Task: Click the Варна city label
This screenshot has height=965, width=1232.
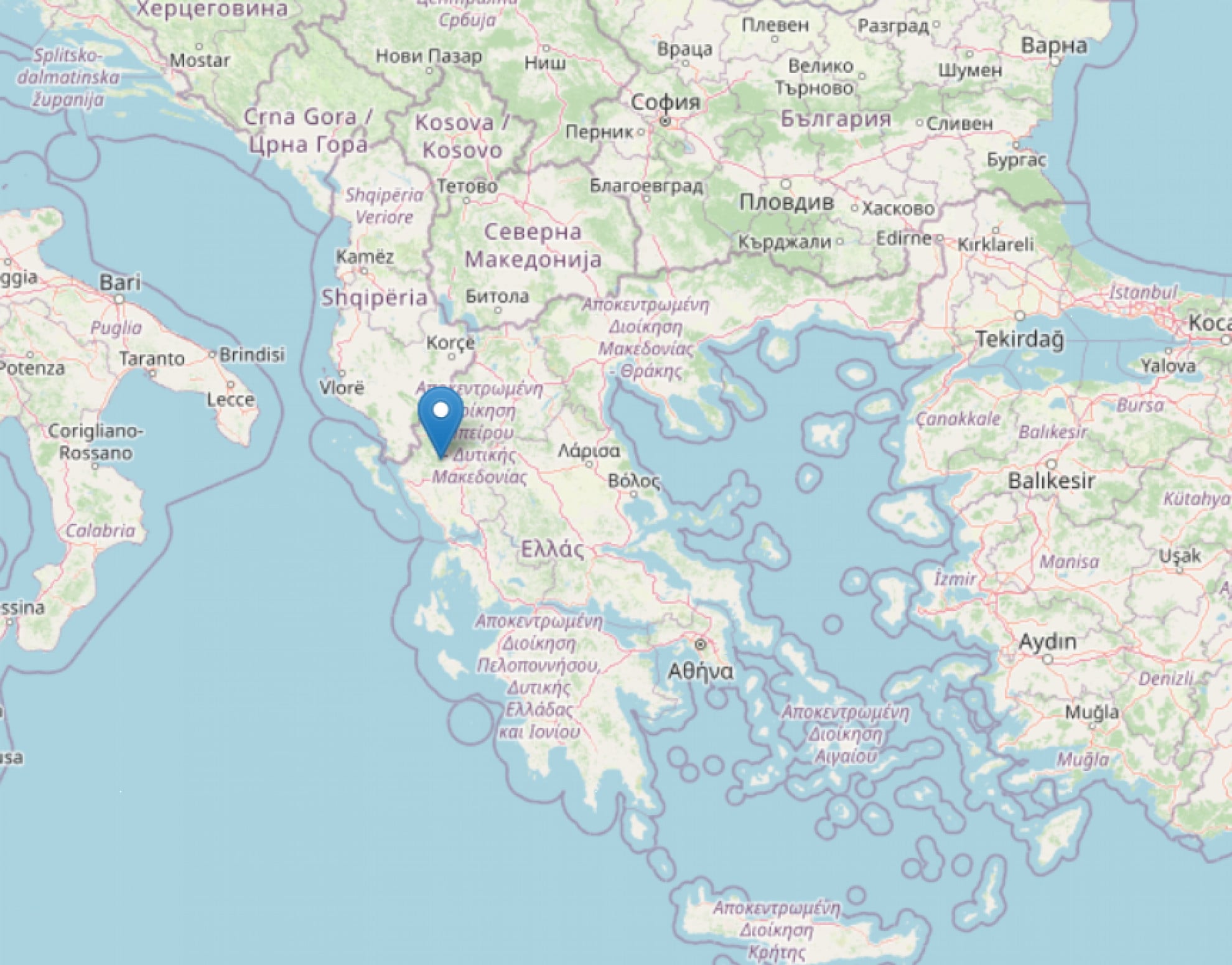Action: pos(1054,45)
